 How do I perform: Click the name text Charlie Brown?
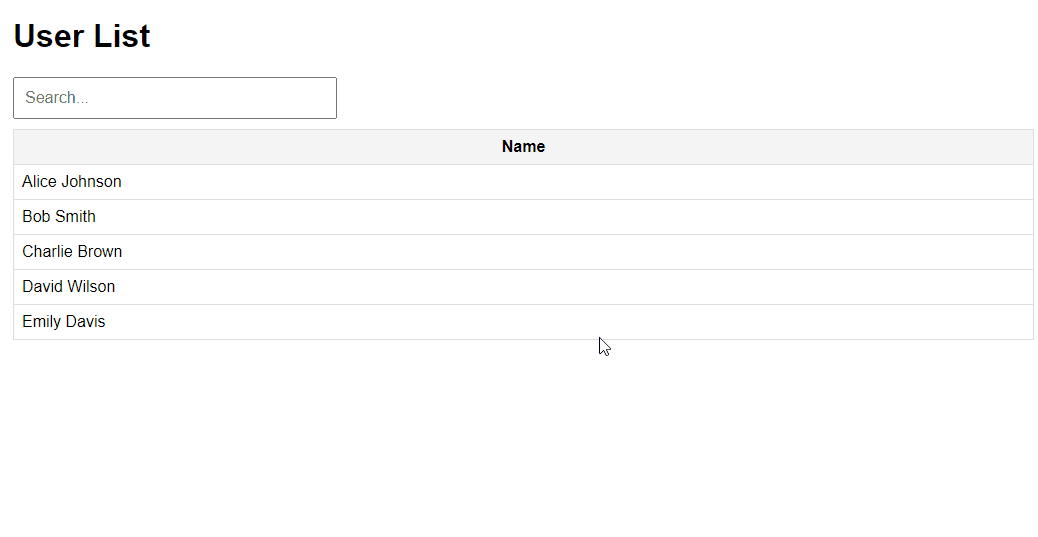pos(72,252)
